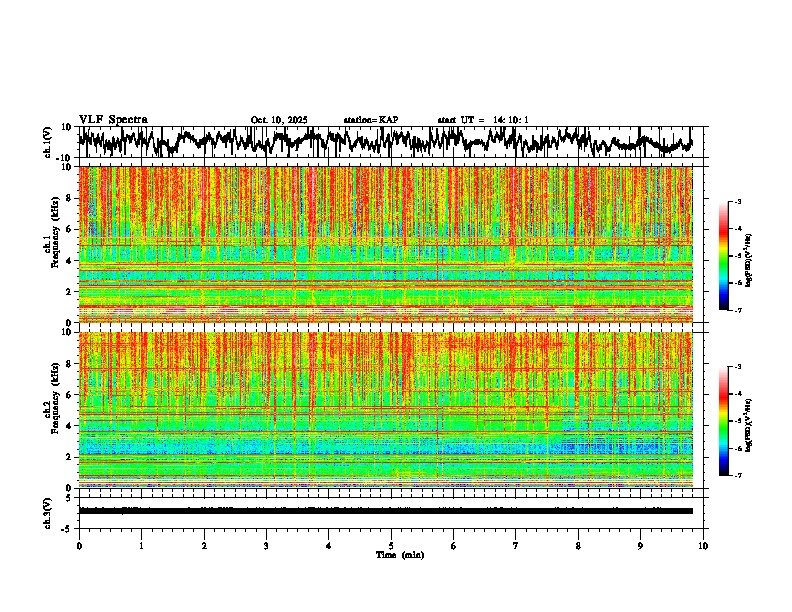Screen dimensions: 792x612
Task: Click the "station=KAP" header label
Action: pyautogui.click(x=371, y=120)
